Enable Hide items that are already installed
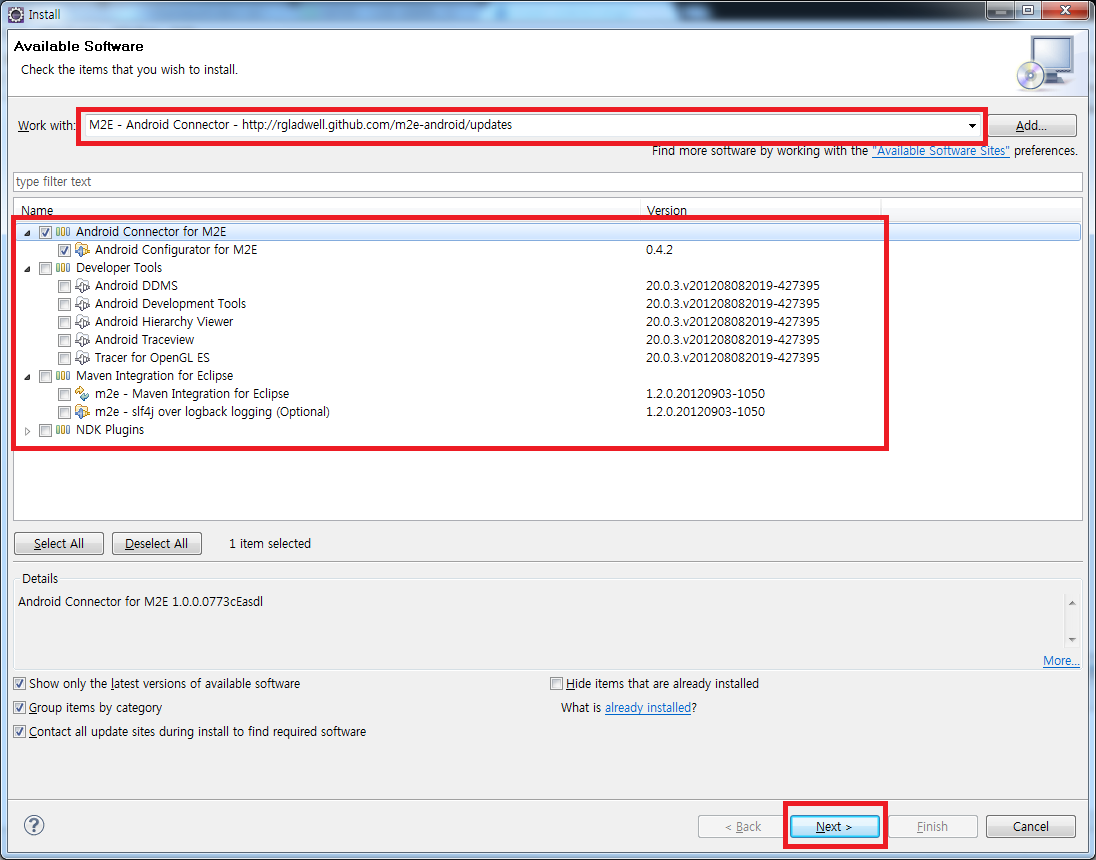The height and width of the screenshot is (860, 1096). [556, 684]
